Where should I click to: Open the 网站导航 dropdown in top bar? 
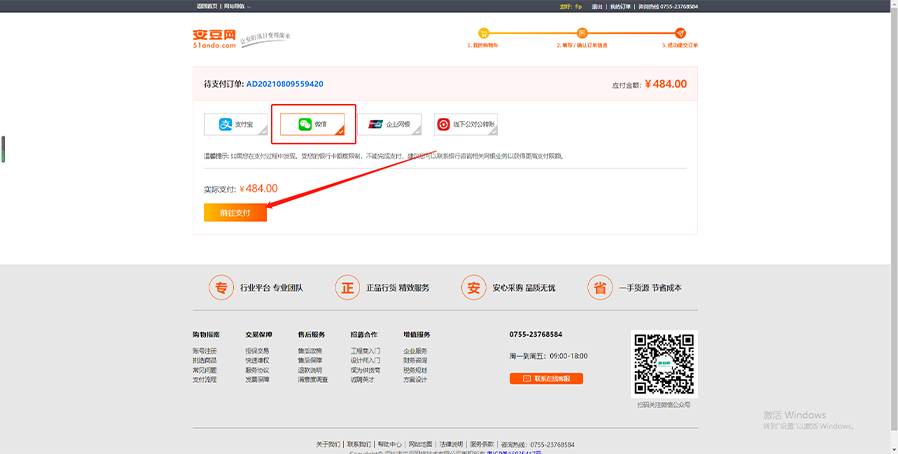coord(237,6)
